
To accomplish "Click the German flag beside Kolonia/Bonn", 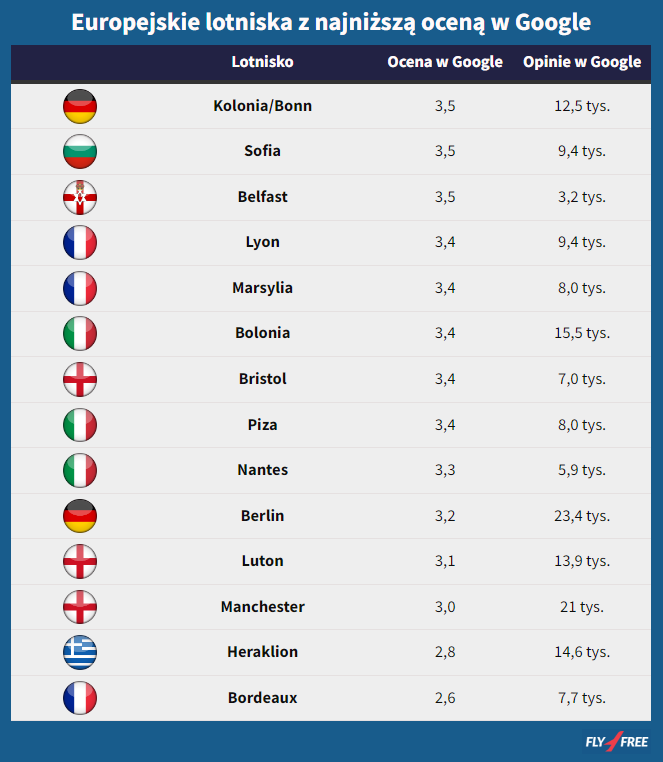I will [x=80, y=106].
